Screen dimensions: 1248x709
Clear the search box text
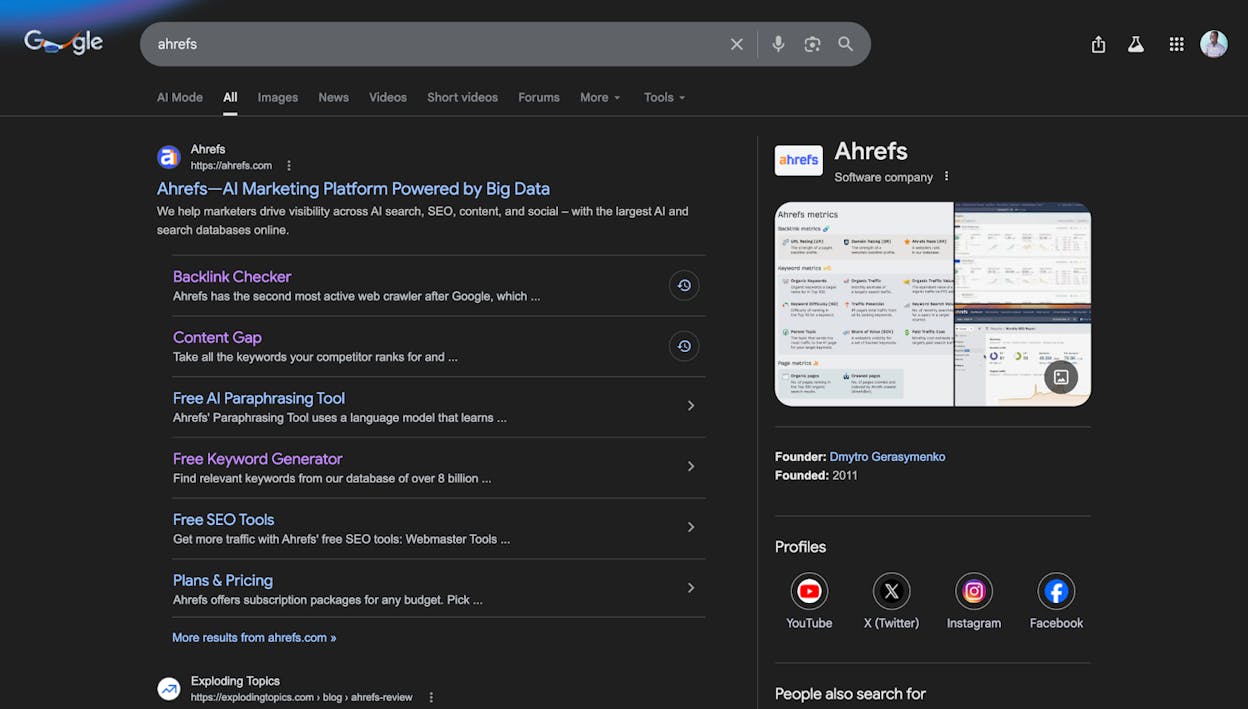(x=737, y=44)
